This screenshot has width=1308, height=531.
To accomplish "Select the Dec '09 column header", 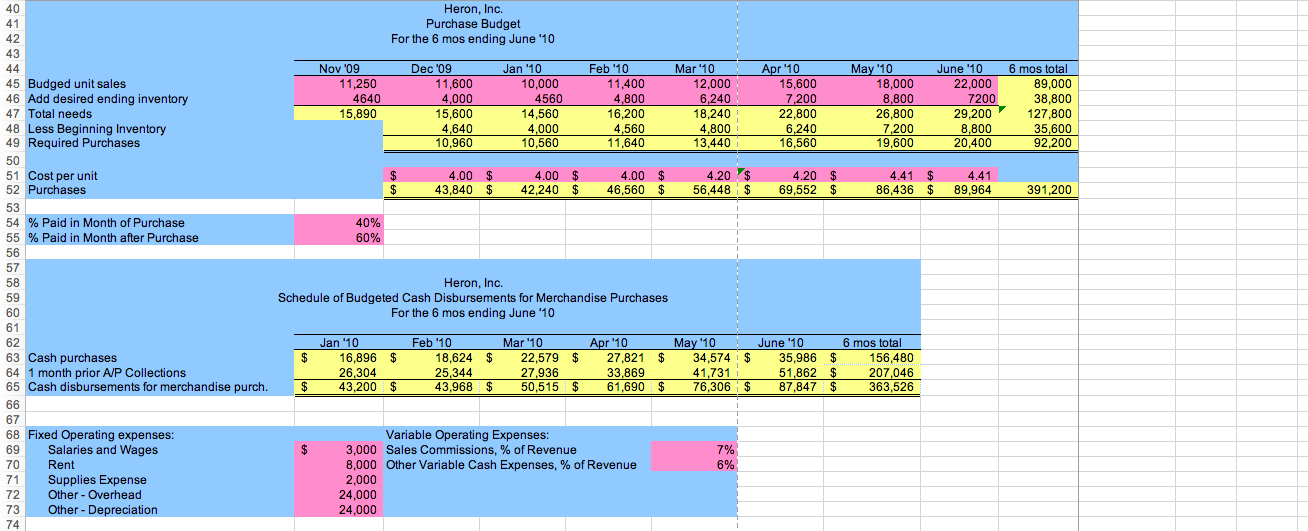I will pyautogui.click(x=430, y=68).
